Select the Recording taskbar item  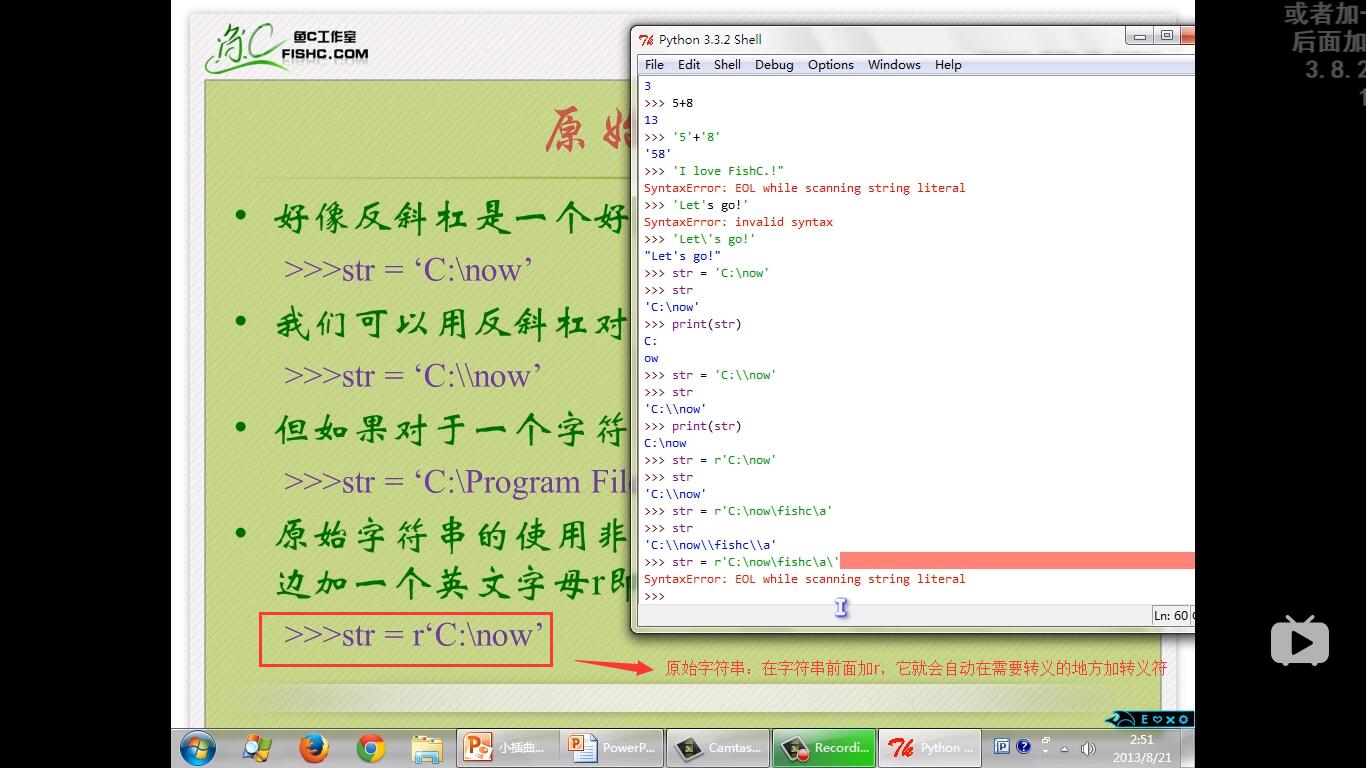[823, 747]
